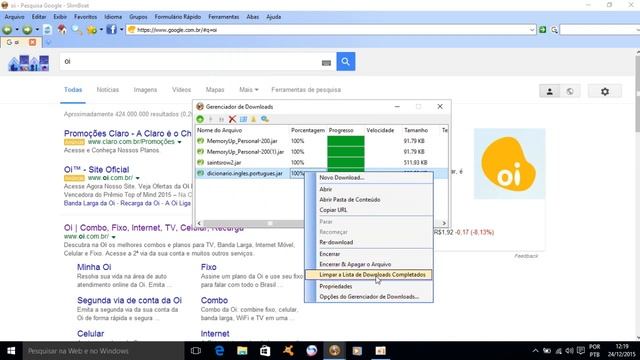Launch Microsoft Edge from taskbar
Image resolution: width=640 pixels, height=360 pixels.
click(x=219, y=351)
